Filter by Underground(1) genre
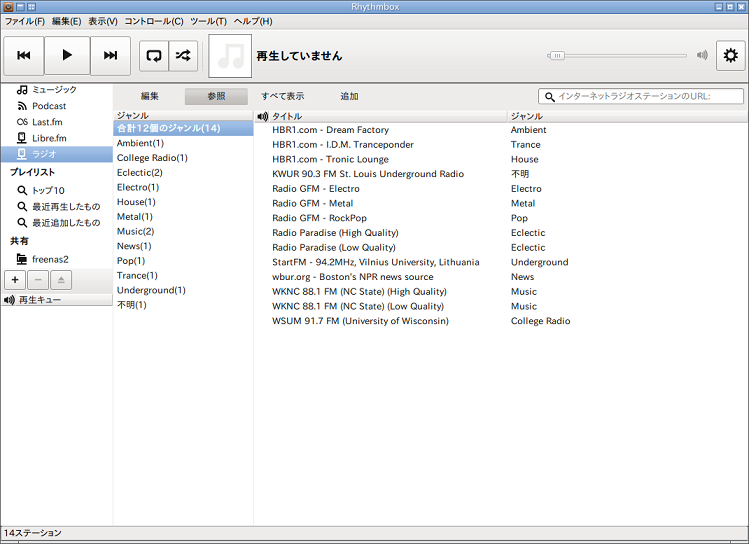 pyautogui.click(x=183, y=290)
